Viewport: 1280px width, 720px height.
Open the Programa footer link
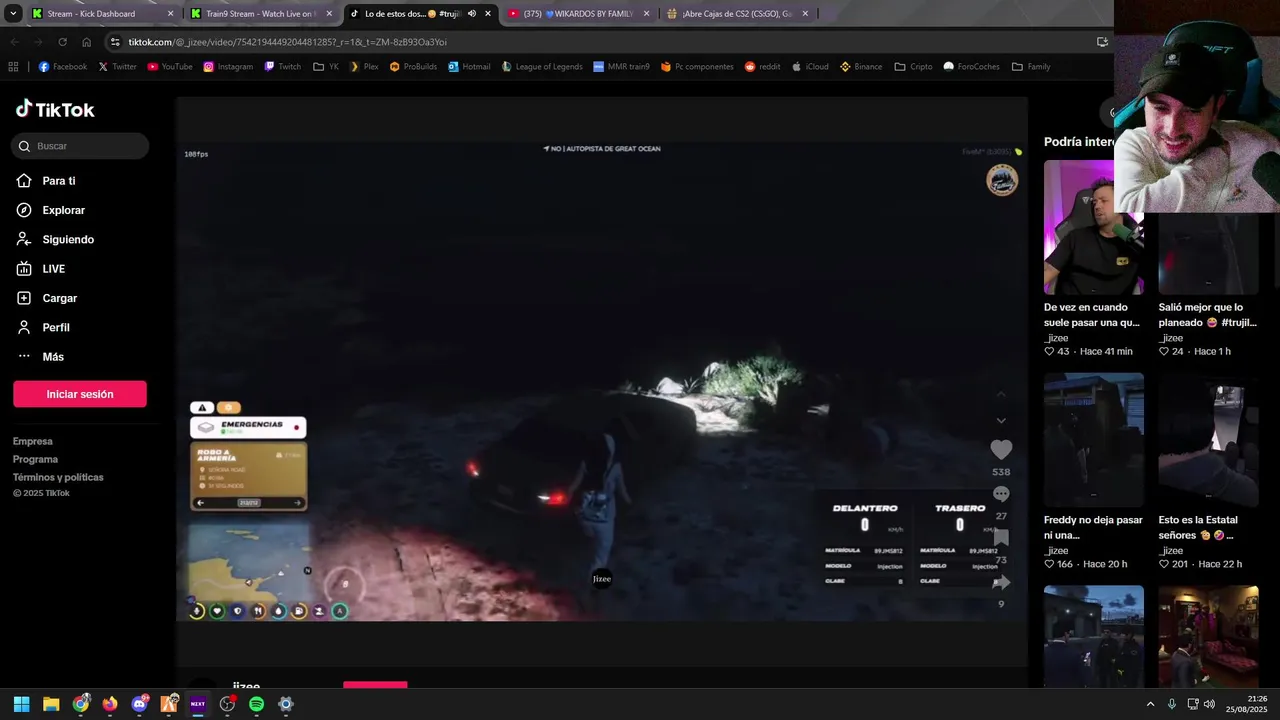36,459
